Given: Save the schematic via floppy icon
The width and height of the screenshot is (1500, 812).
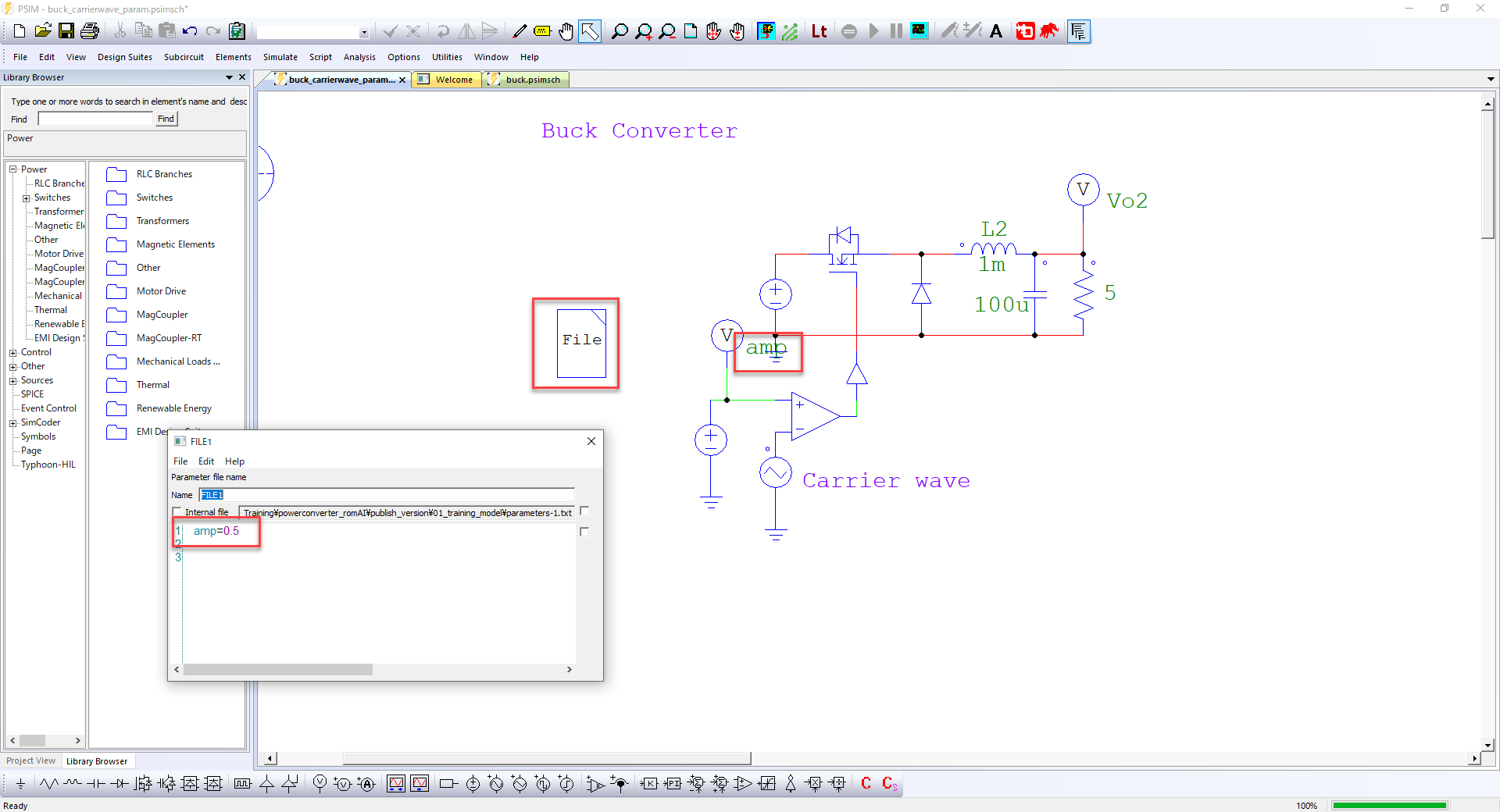Looking at the screenshot, I should (66, 31).
